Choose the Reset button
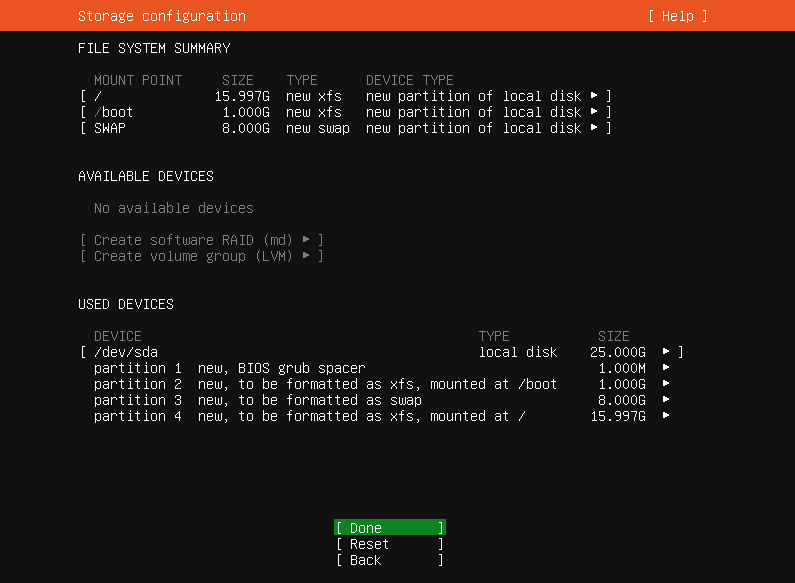Screen dimensions: 795x583 click(x=389, y=544)
